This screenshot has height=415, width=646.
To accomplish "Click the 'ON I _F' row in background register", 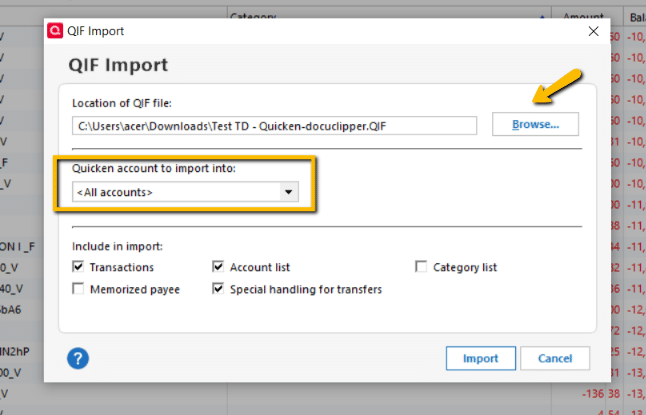I will pyautogui.click(x=17, y=247).
